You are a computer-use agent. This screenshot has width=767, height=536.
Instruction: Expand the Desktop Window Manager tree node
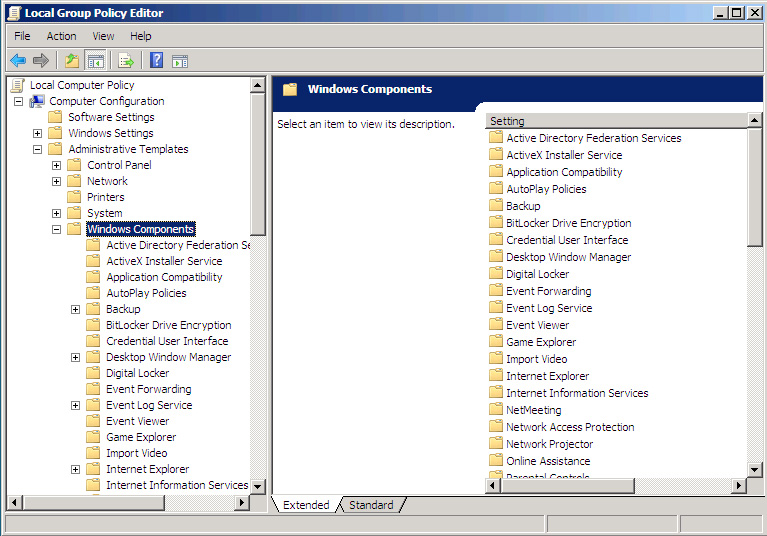coord(75,357)
